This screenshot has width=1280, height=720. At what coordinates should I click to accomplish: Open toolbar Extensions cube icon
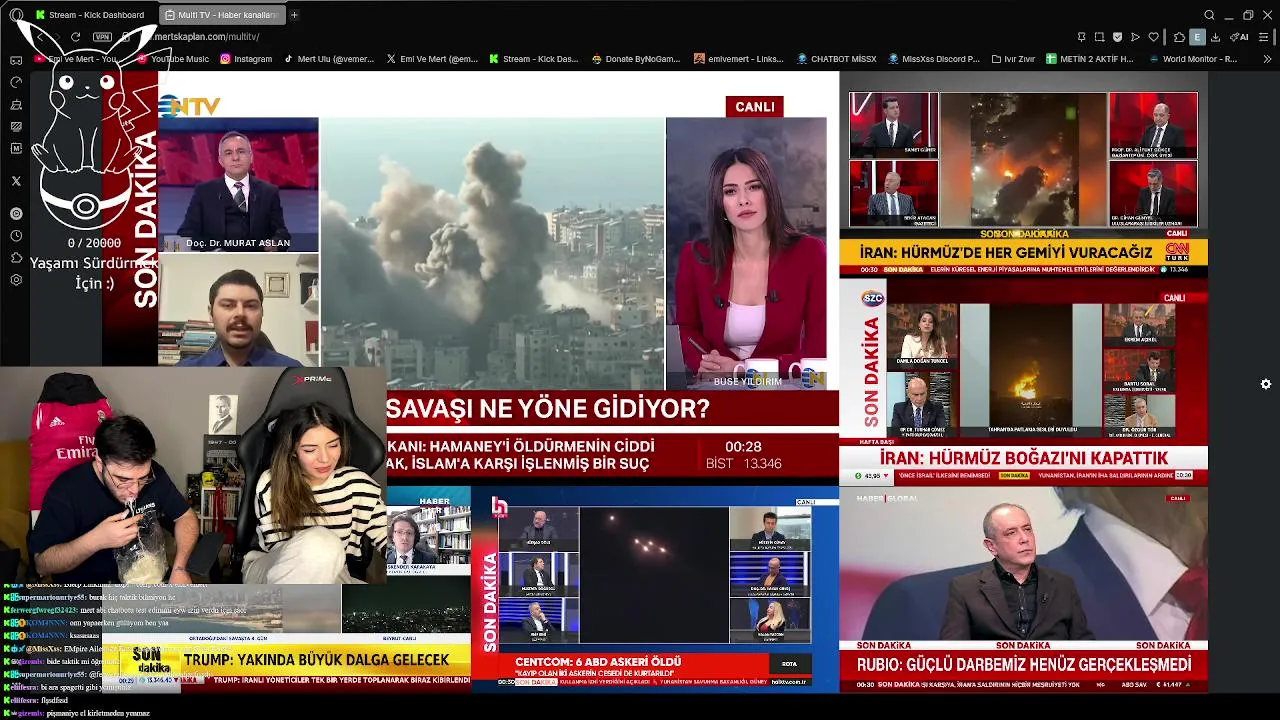click(1179, 37)
